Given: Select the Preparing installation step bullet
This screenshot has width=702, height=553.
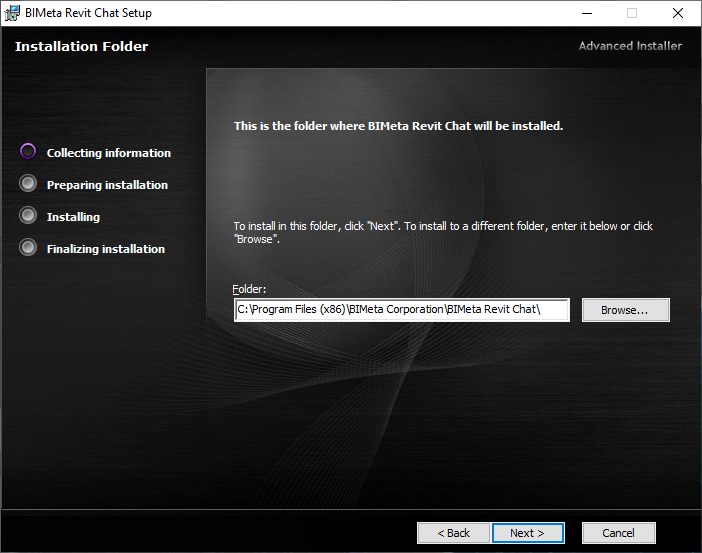Looking at the screenshot, I should [28, 183].
